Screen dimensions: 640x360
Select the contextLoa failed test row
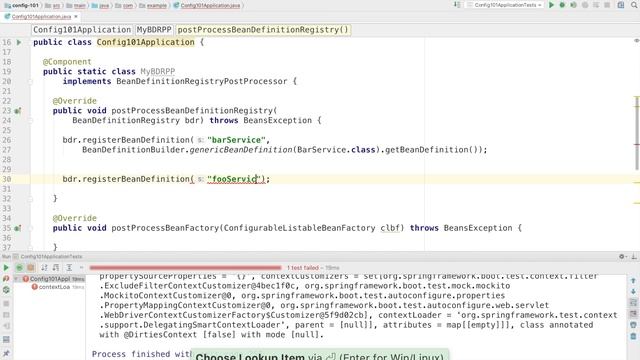57,287
